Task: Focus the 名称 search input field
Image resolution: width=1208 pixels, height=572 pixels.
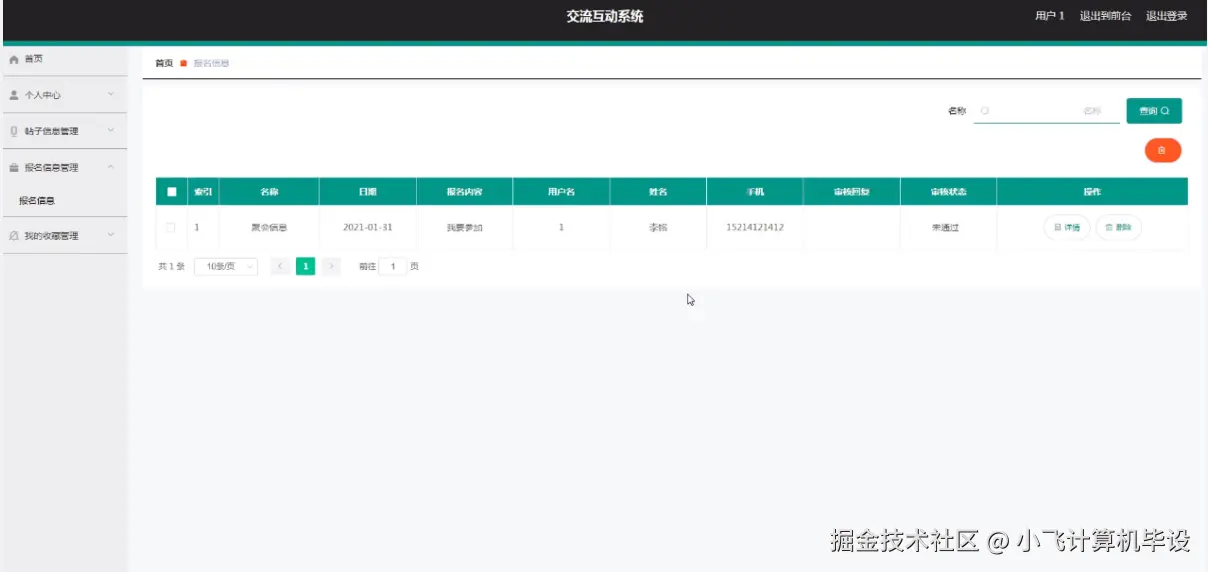Action: [x=1047, y=111]
